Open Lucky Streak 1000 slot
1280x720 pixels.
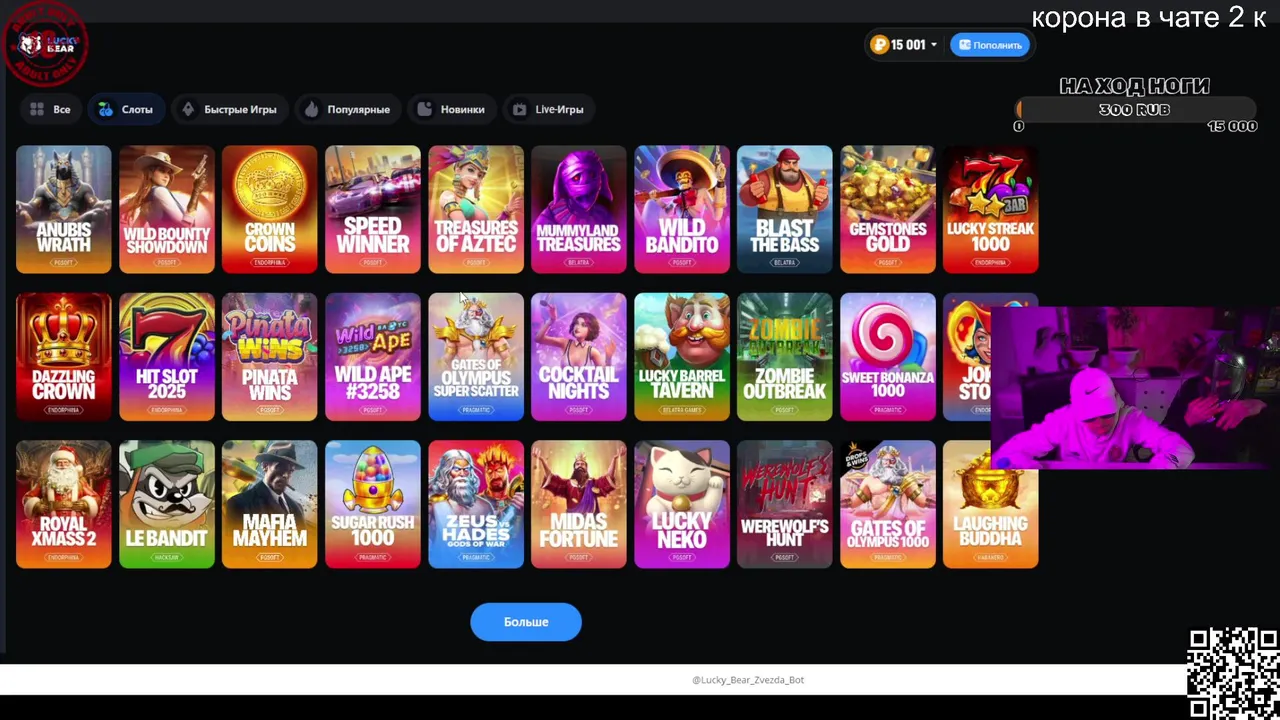click(991, 209)
